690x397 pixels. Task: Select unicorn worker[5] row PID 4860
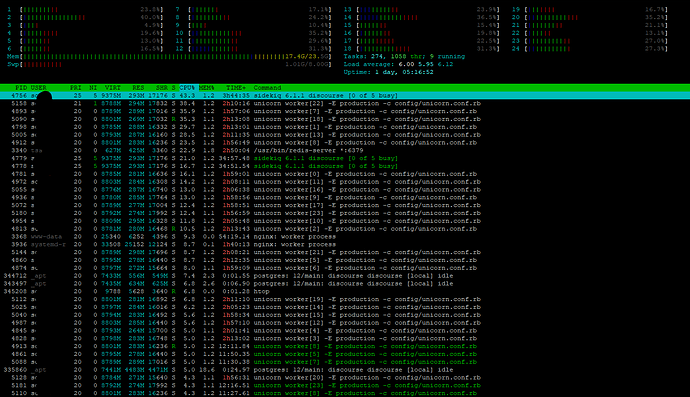(345, 260)
